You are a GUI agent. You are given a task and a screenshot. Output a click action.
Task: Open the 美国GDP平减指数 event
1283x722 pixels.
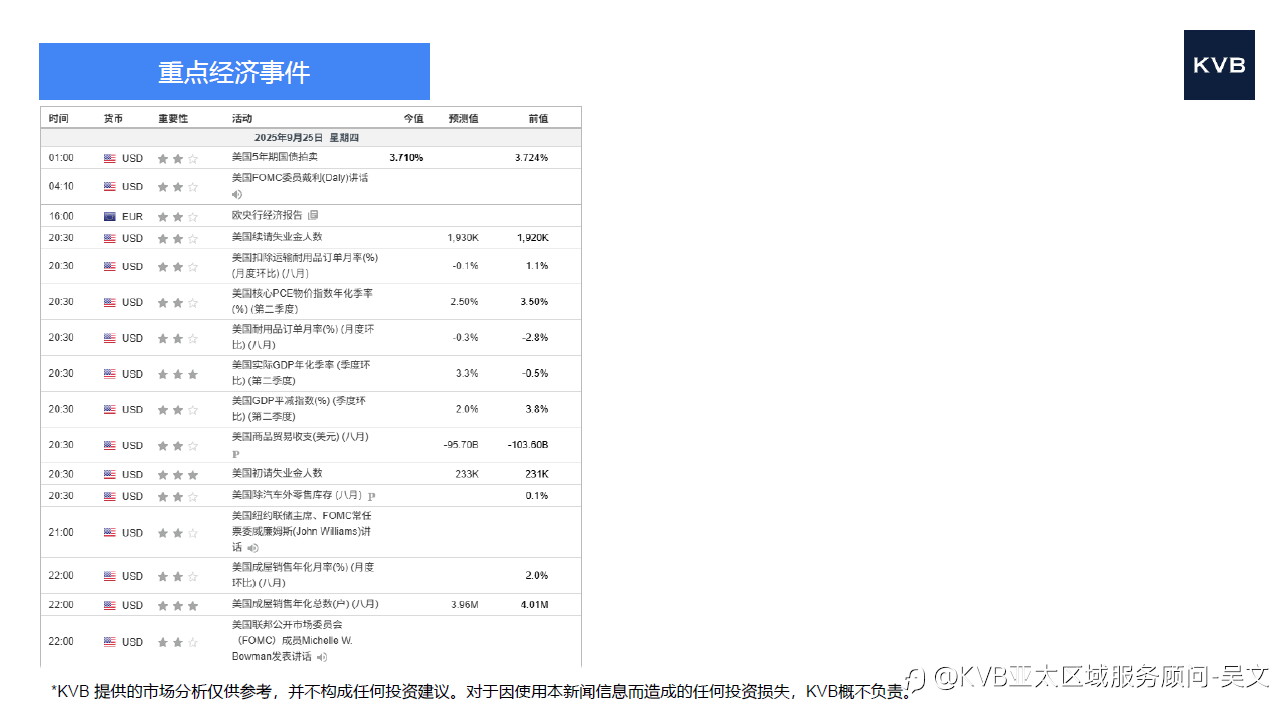pyautogui.click(x=299, y=409)
